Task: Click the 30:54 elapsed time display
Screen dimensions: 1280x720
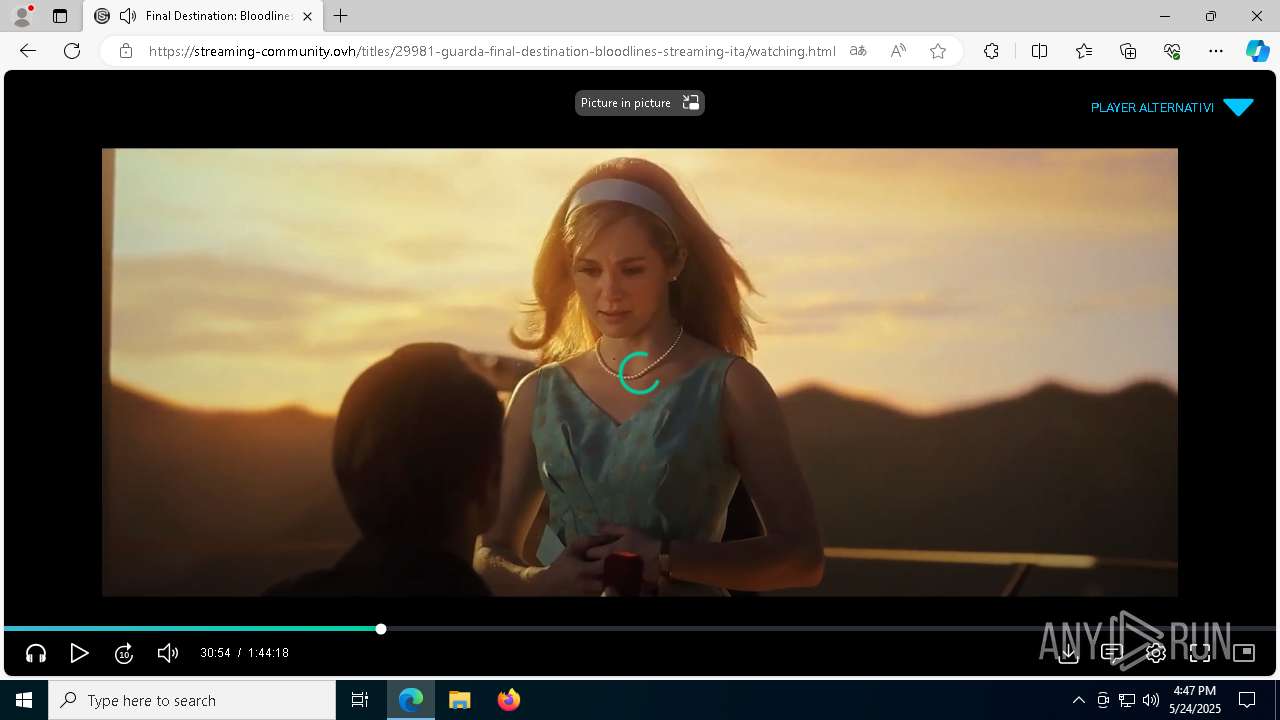Action: pos(215,653)
